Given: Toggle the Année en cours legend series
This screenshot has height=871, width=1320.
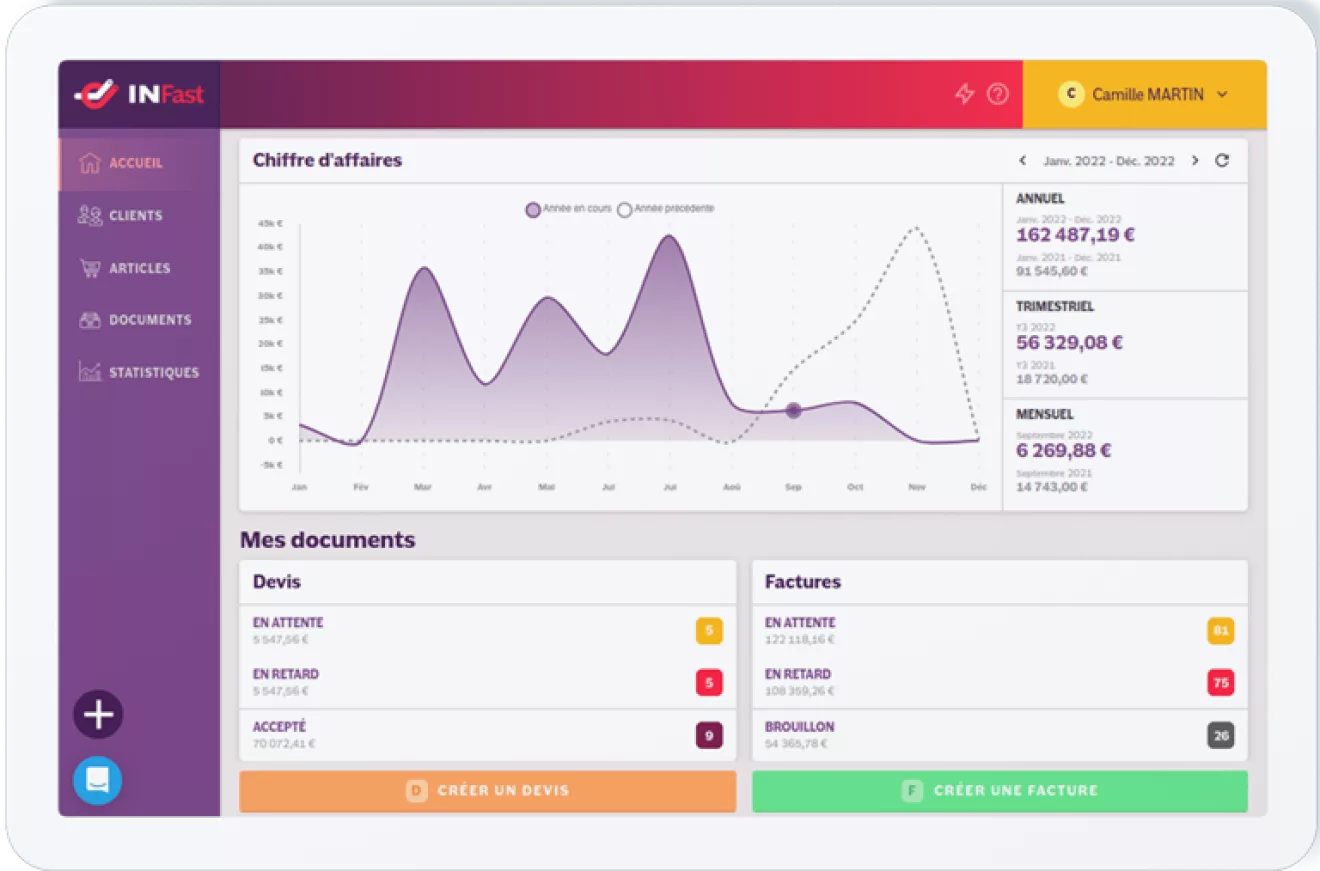Looking at the screenshot, I should point(569,209).
